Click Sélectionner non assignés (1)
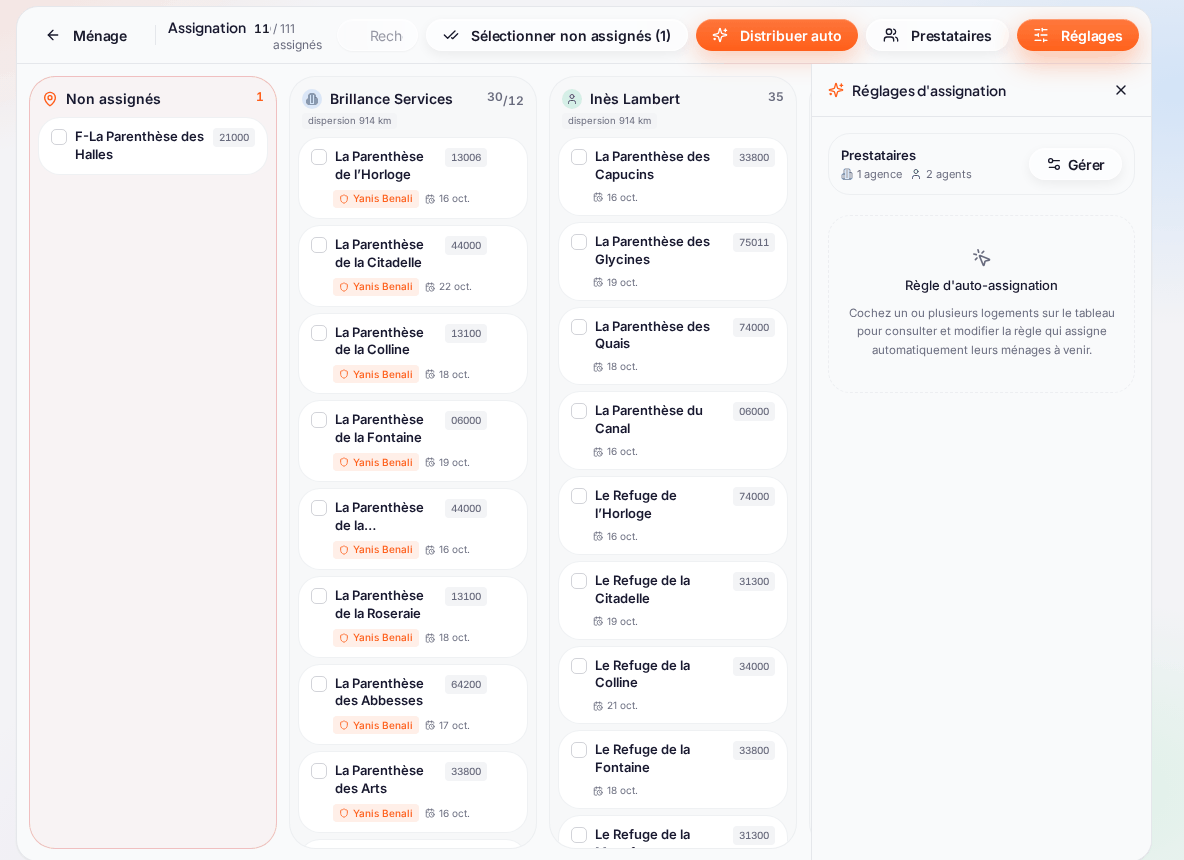Viewport: 1184px width, 860px height. click(x=557, y=35)
